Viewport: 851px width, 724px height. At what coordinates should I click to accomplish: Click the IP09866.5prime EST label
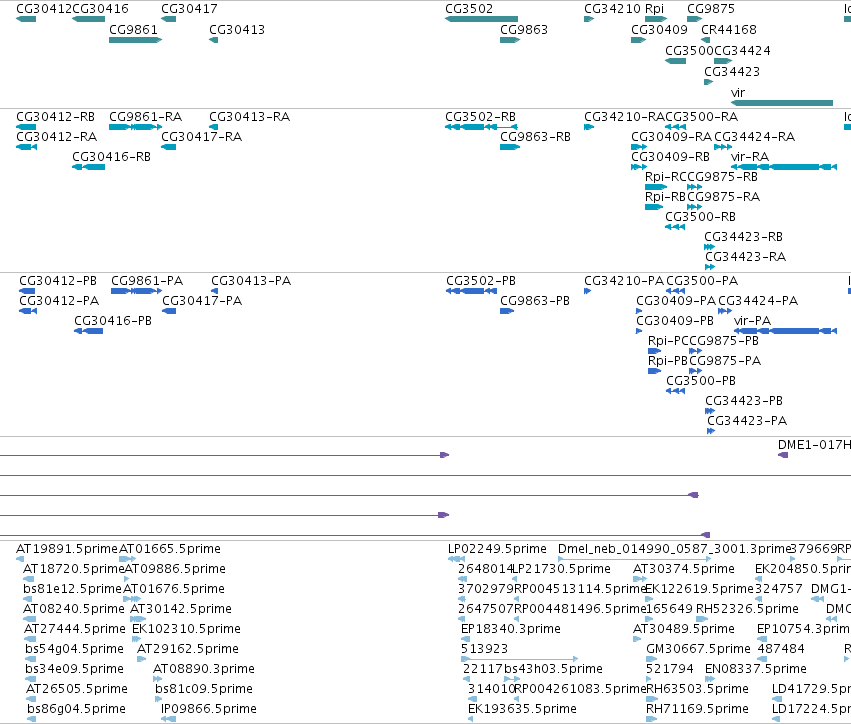tap(209, 709)
